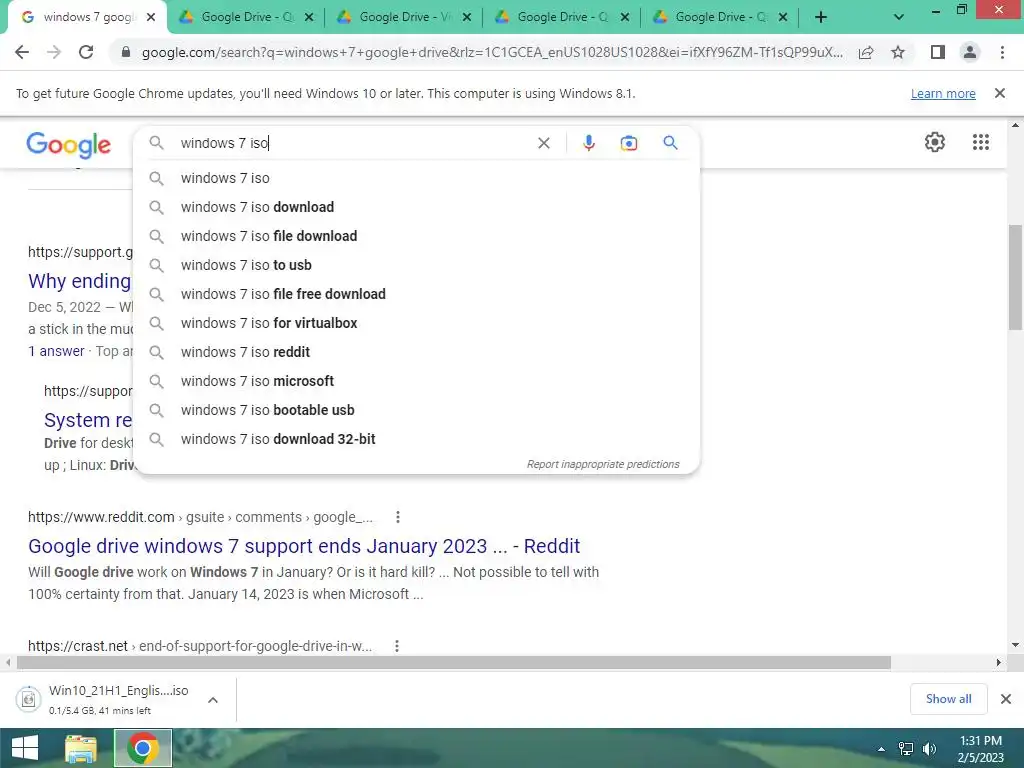Choose suggestion "windows 7 iso download"
Screen dimensions: 1024x768
(x=417, y=207)
